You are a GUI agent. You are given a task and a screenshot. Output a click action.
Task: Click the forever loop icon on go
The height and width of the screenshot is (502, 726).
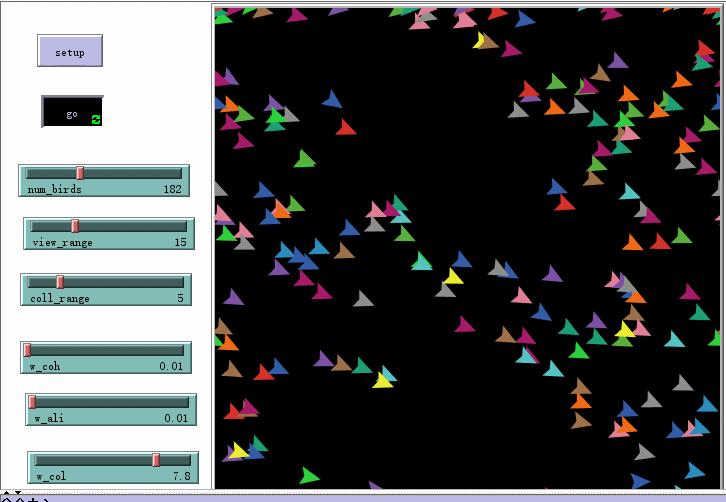(x=96, y=119)
